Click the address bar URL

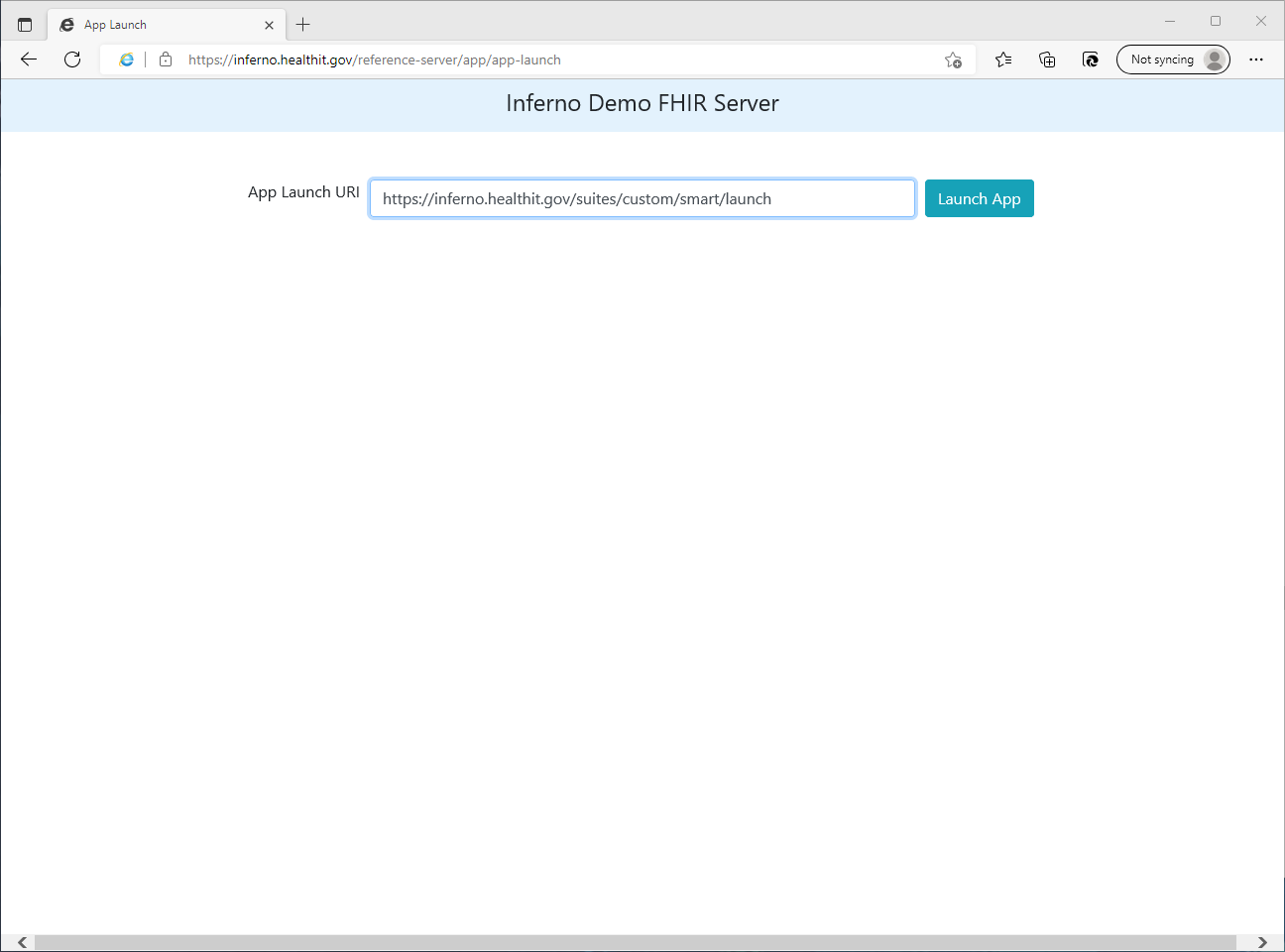click(375, 59)
